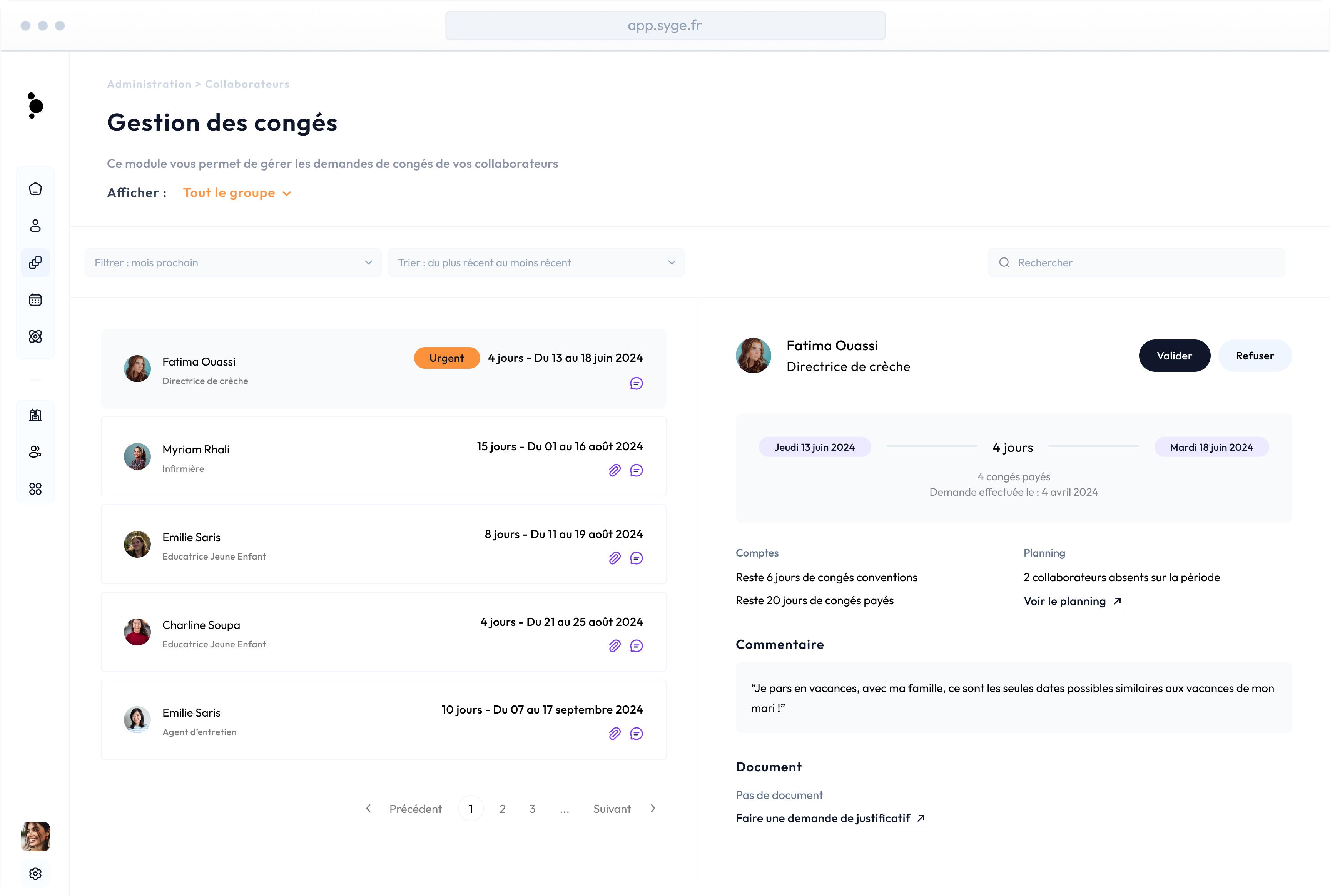The height and width of the screenshot is (896, 1330).
Task: Click the Valider button
Action: tap(1174, 356)
